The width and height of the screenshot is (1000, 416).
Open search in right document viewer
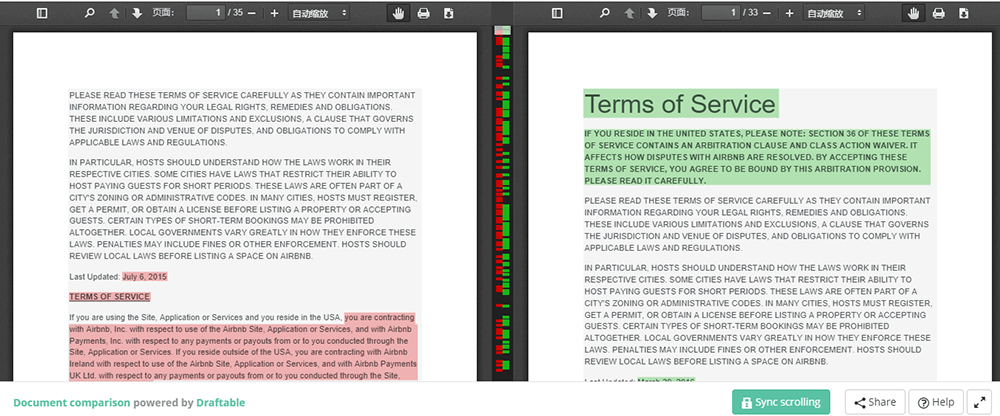(604, 13)
